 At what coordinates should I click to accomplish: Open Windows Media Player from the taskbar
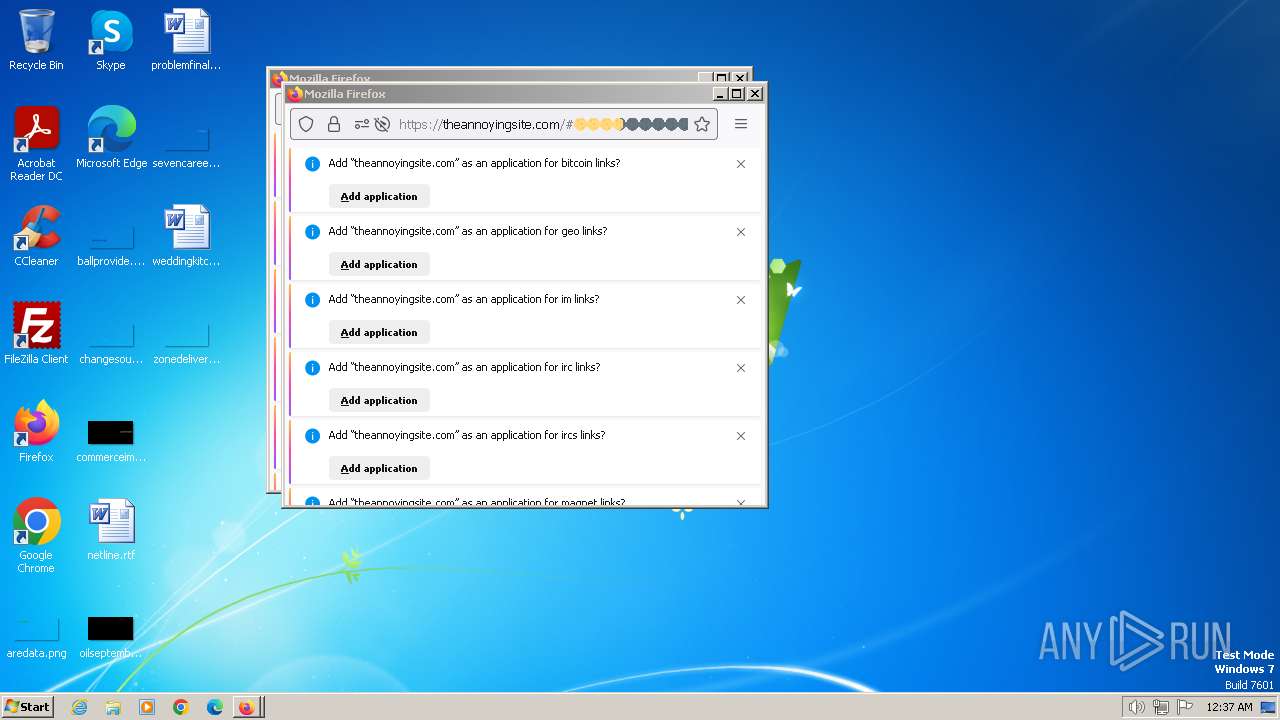[147, 707]
